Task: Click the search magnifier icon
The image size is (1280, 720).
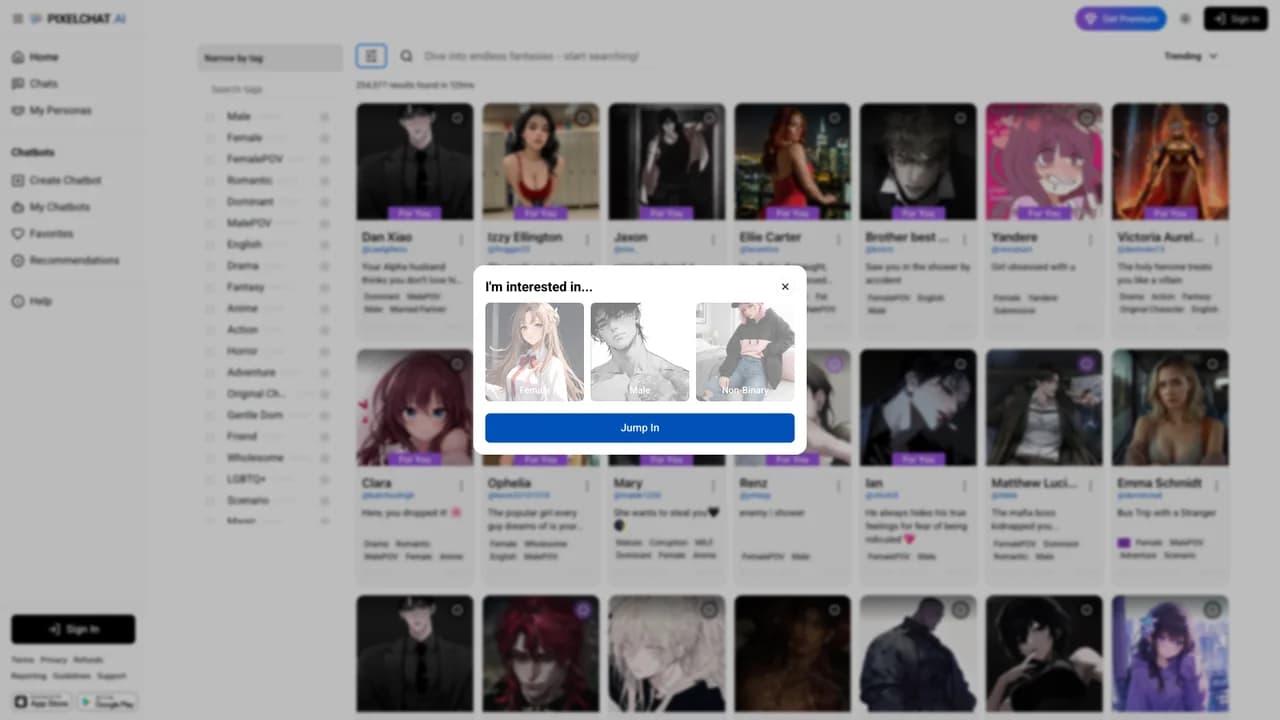Action: [x=406, y=56]
